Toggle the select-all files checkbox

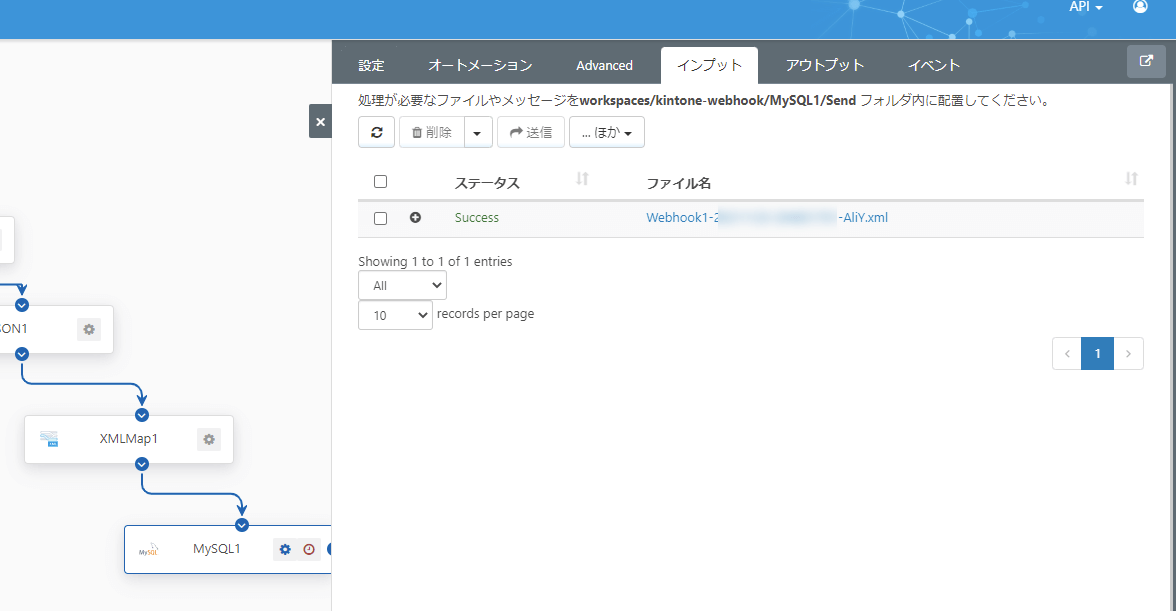pos(380,182)
